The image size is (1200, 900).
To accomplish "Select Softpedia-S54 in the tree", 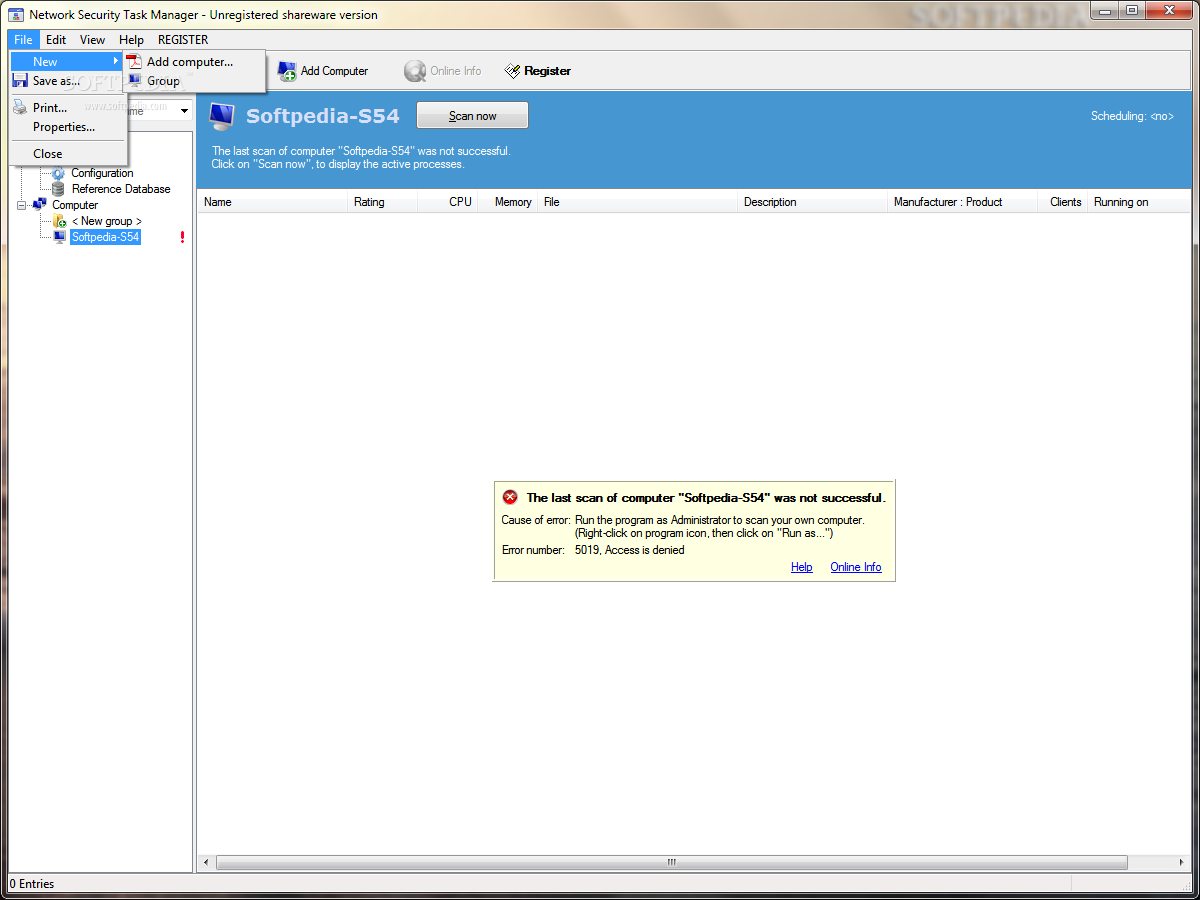I will pyautogui.click(x=105, y=237).
